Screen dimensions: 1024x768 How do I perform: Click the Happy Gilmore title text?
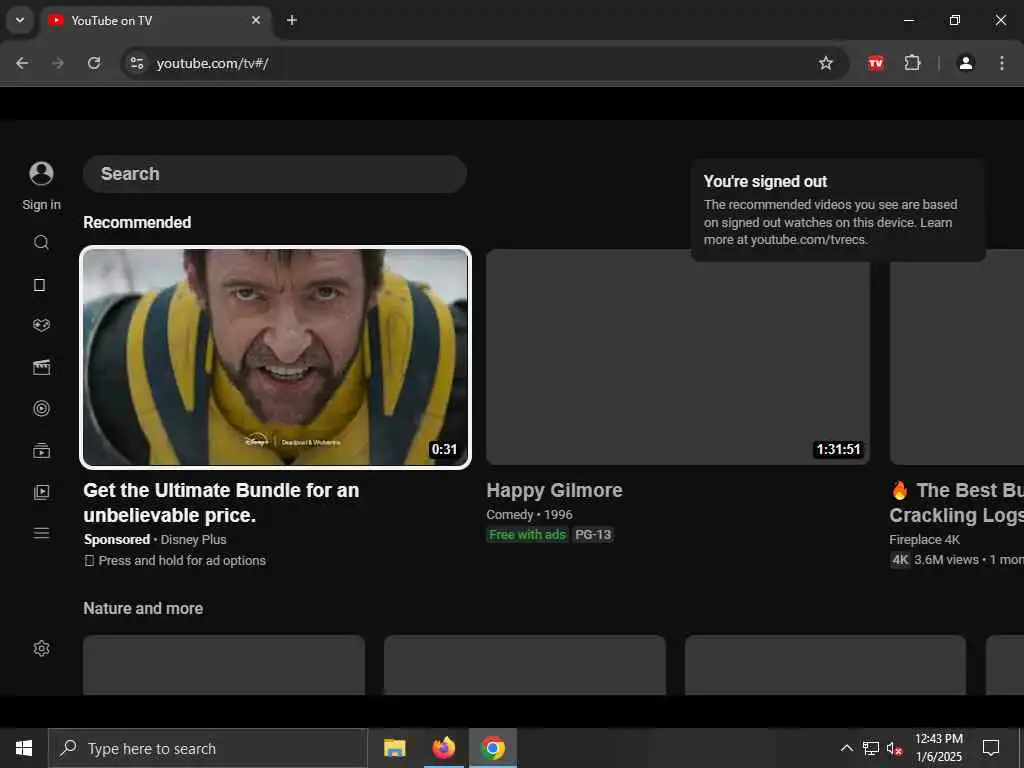(554, 490)
